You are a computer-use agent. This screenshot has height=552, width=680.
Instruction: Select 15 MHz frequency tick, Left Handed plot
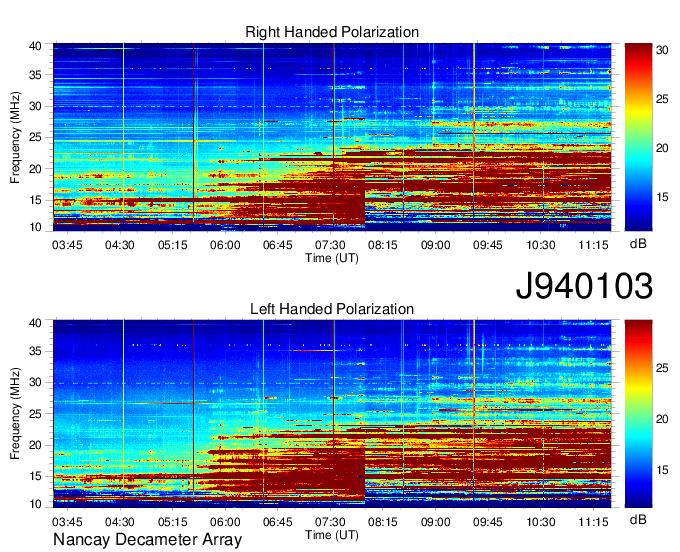(x=35, y=477)
